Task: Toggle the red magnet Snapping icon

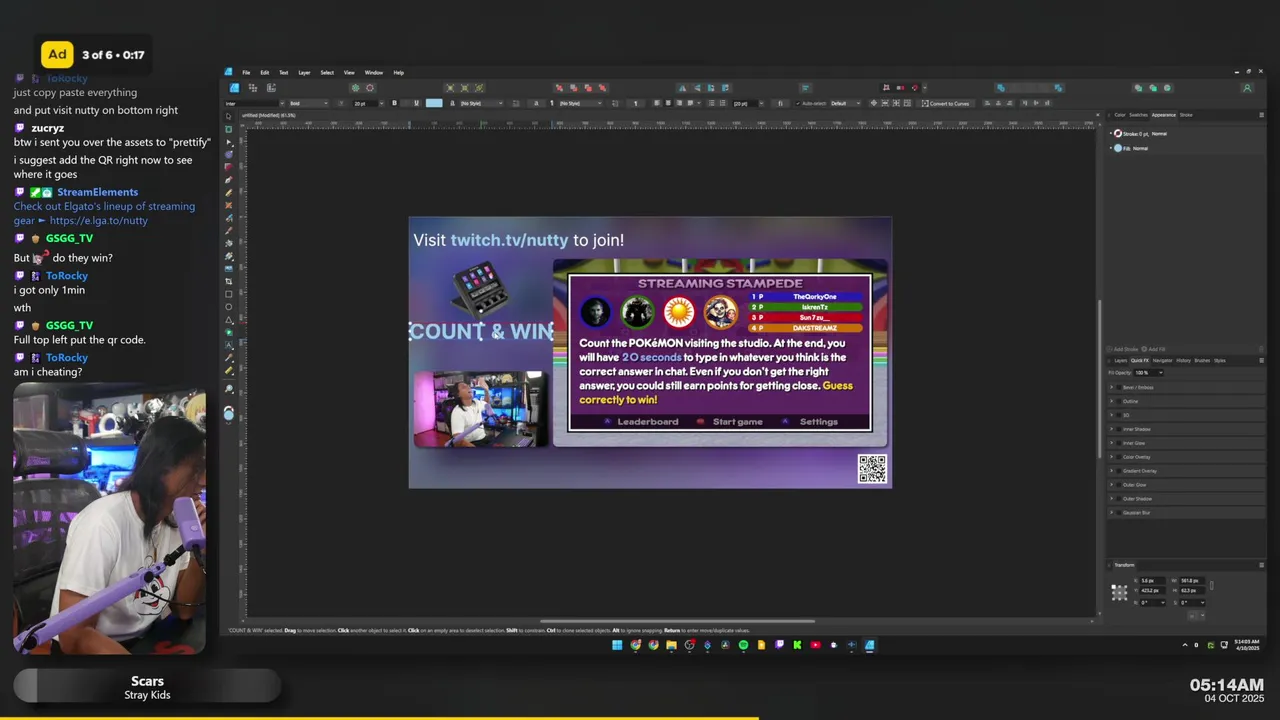Action: click(914, 88)
